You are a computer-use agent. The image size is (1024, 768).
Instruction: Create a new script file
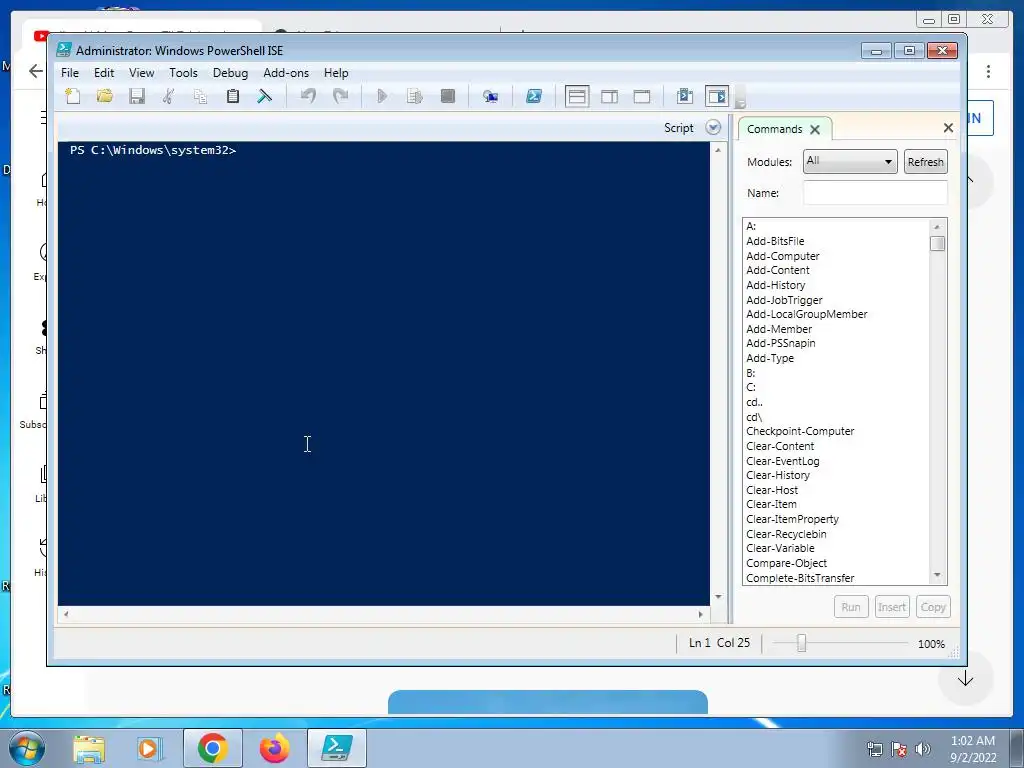tap(73, 97)
